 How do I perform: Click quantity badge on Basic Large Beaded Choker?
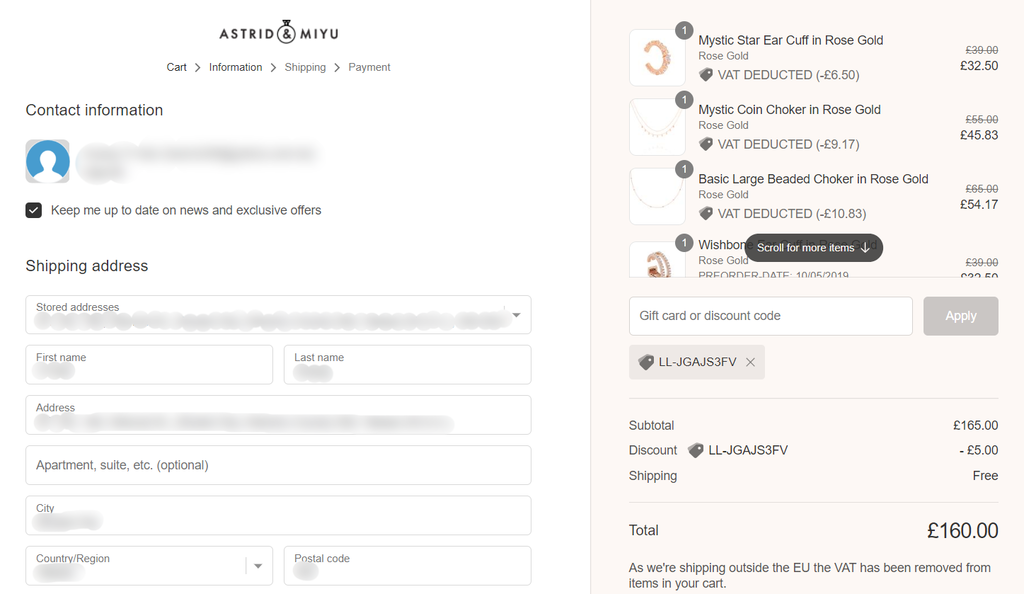684,169
